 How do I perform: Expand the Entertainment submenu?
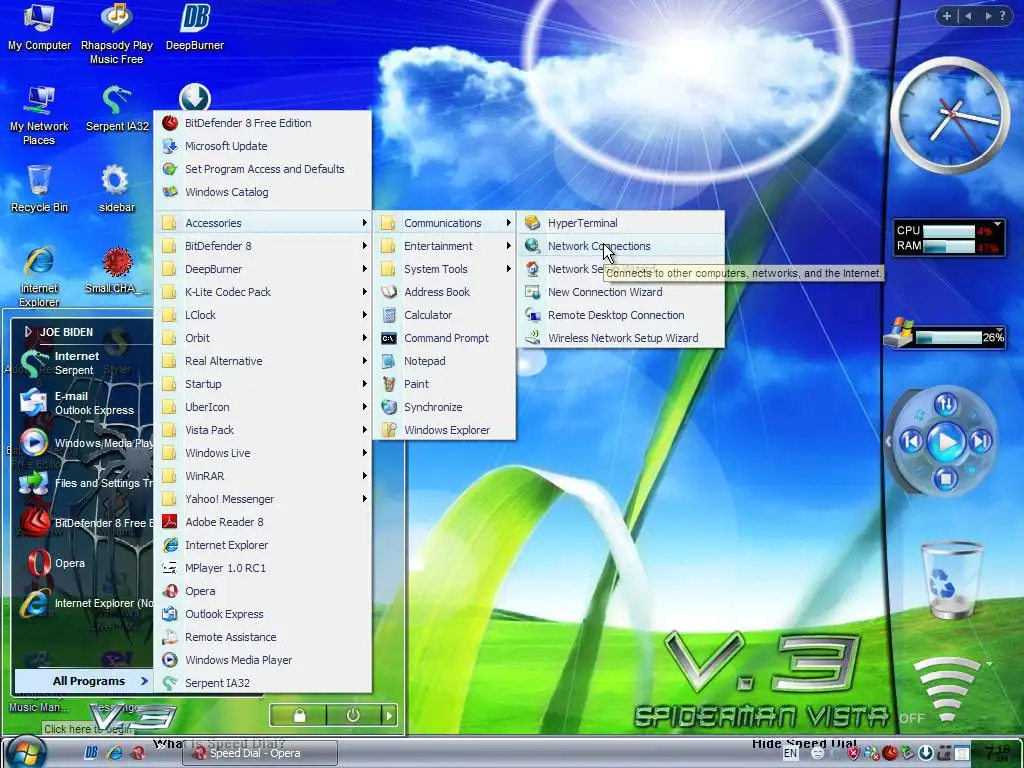pyautogui.click(x=444, y=246)
